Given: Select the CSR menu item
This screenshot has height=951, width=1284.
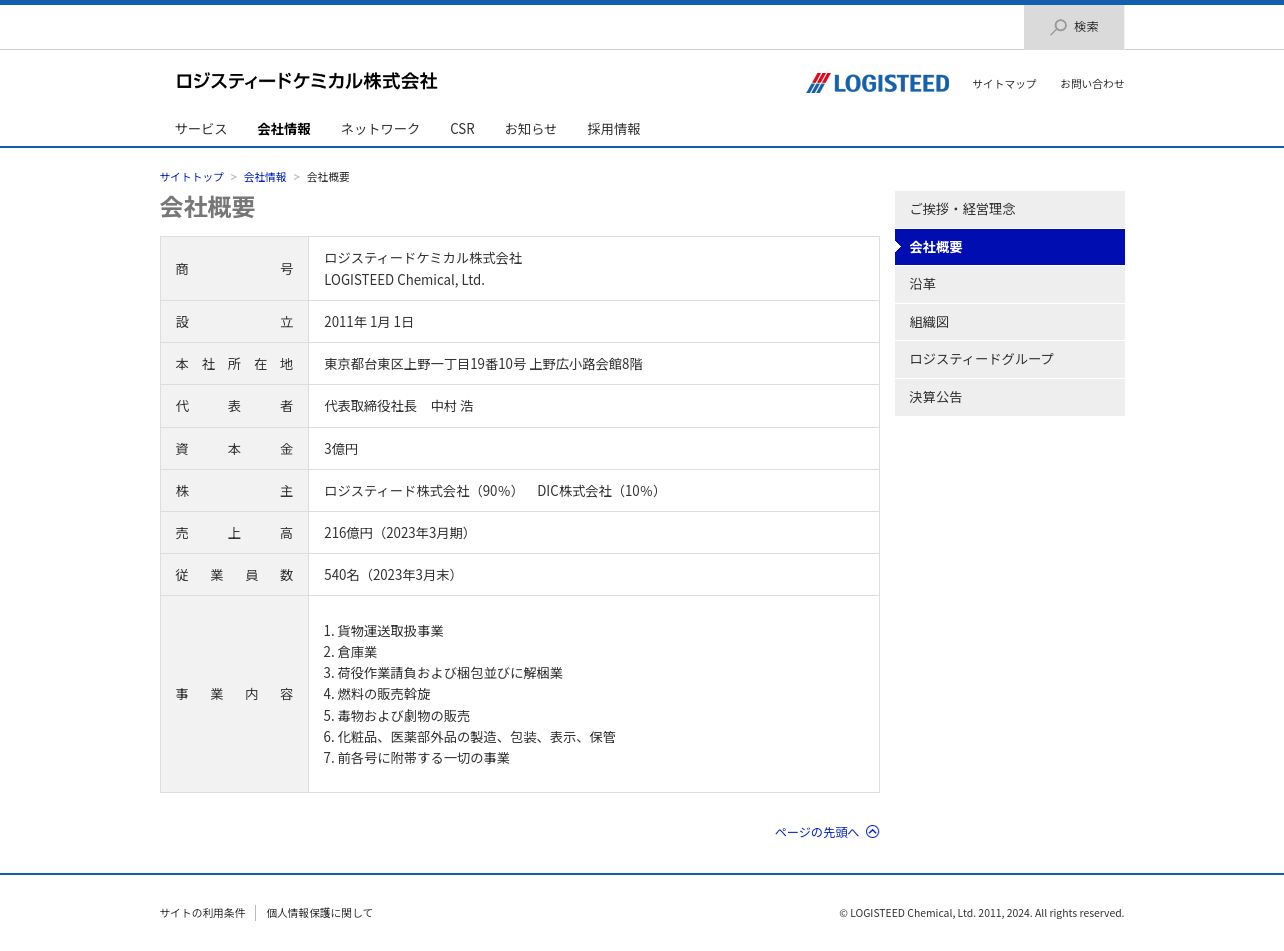Looking at the screenshot, I should click(462, 129).
